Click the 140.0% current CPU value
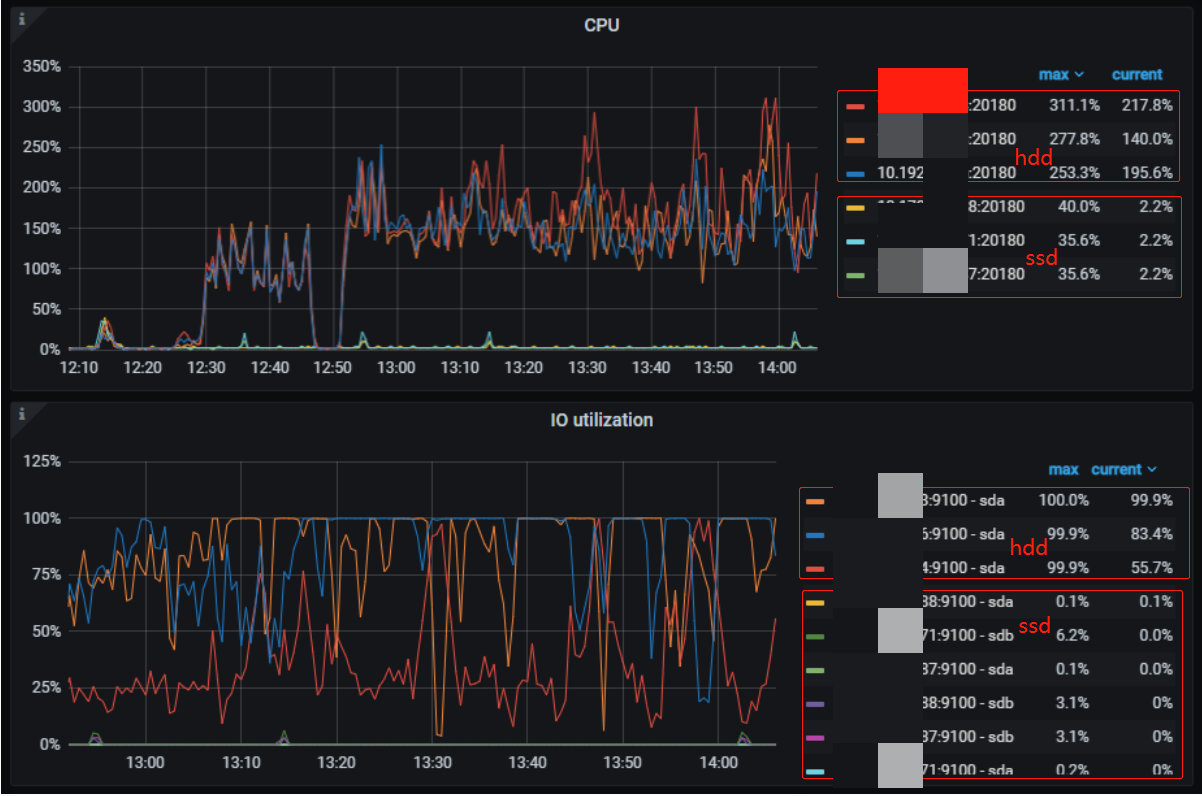 point(1147,139)
